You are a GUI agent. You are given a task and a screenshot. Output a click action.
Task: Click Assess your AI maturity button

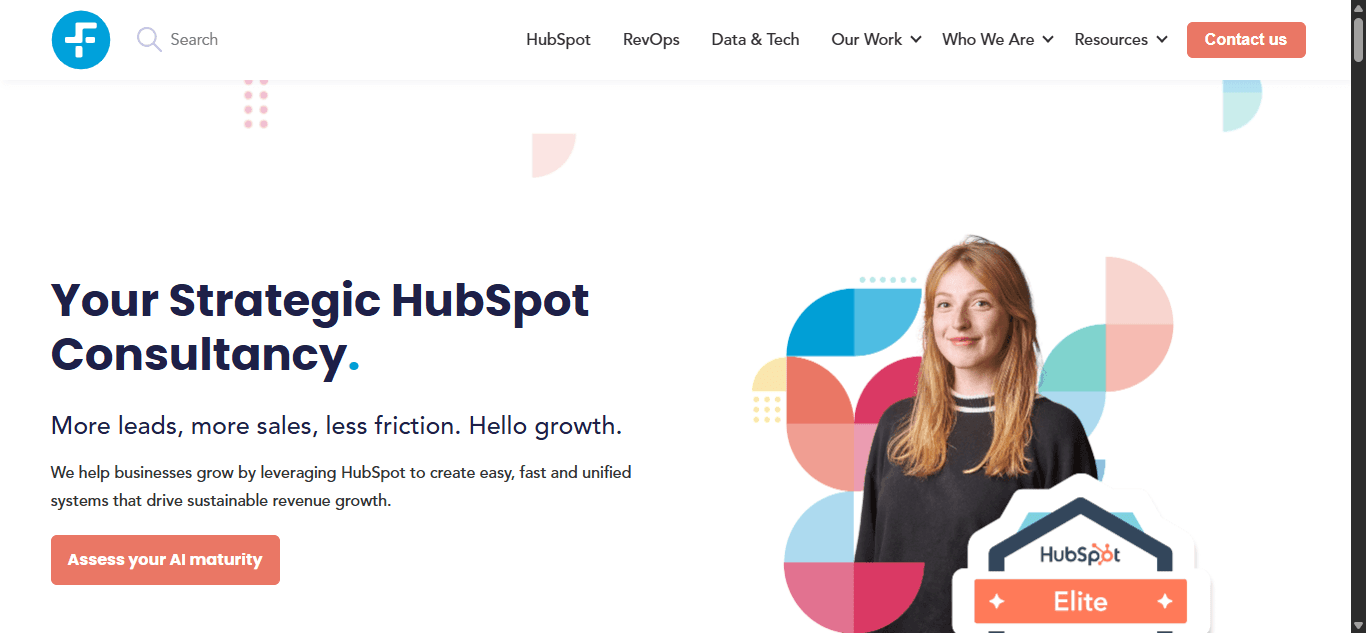tap(165, 560)
